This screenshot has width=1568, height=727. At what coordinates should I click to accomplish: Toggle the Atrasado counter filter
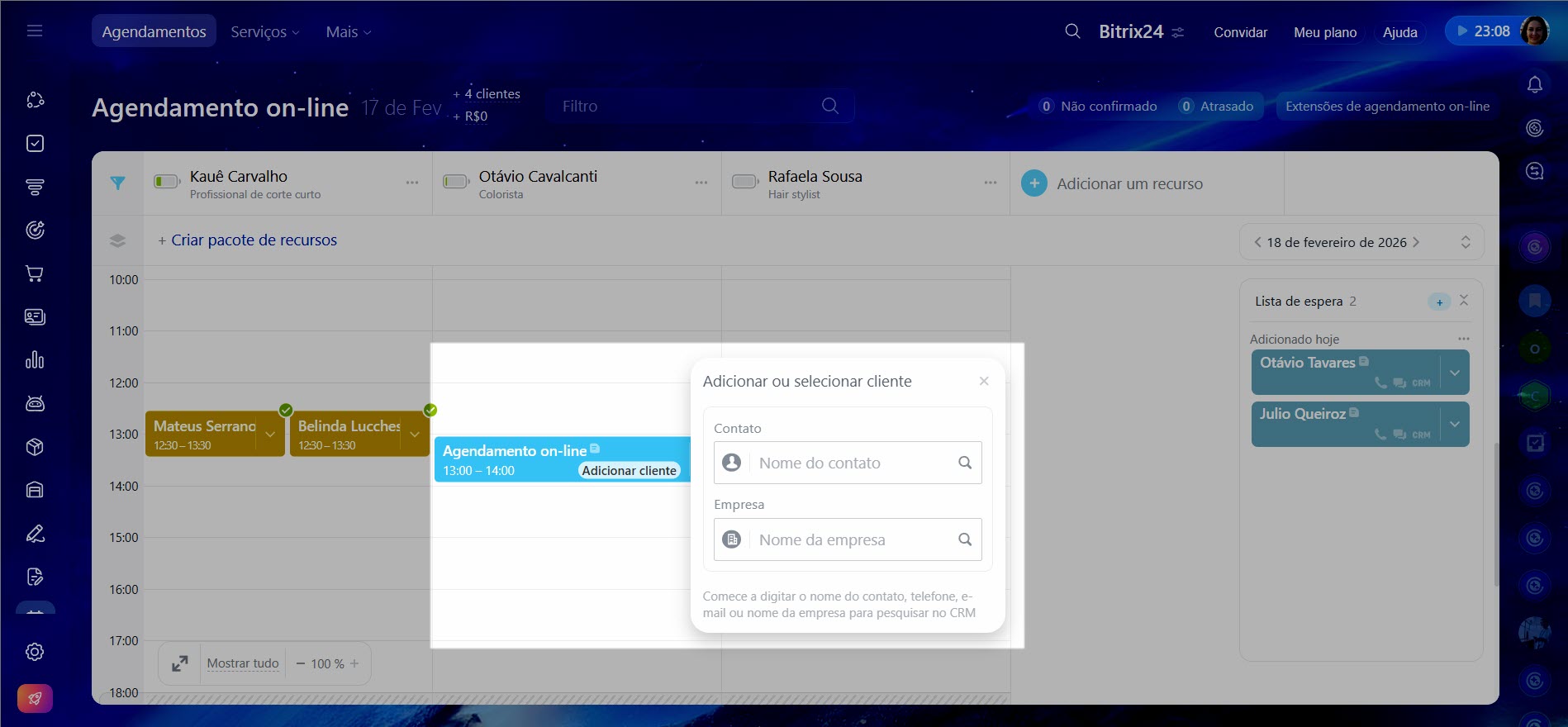tap(1217, 107)
